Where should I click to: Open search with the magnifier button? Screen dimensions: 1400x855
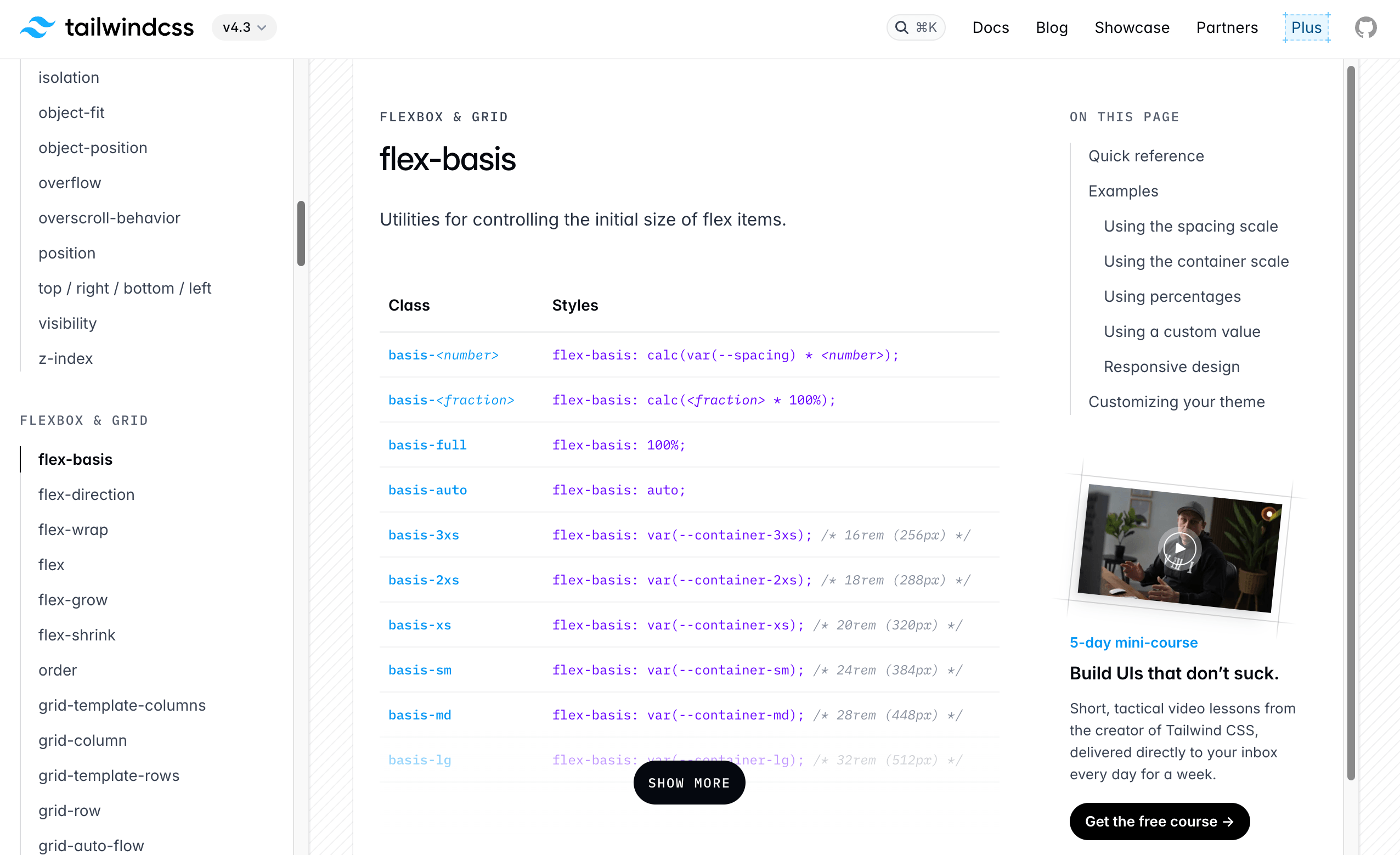point(916,27)
